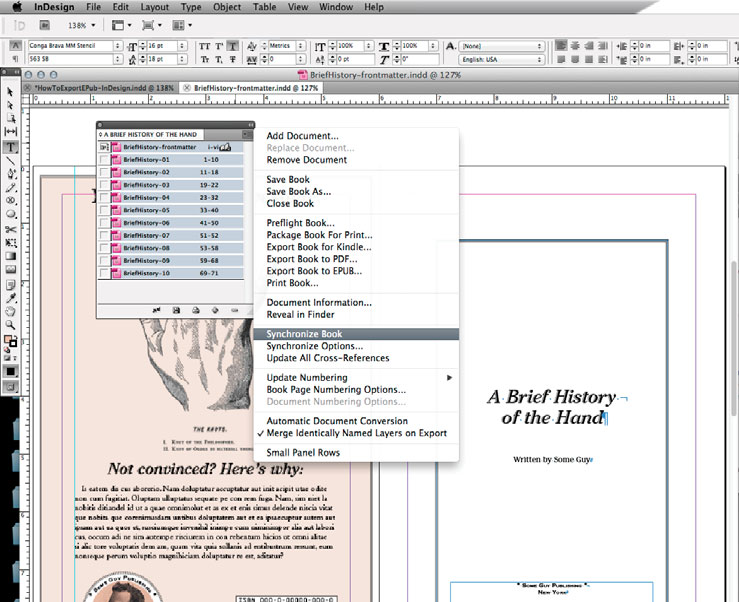739x602 pixels.
Task: Toggle Merge Identically Named Layers on Export
Action: tap(356, 433)
